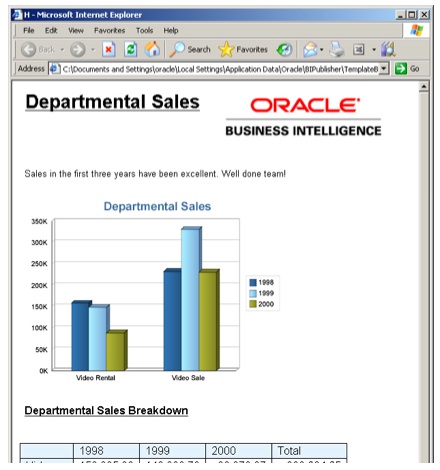Screen dimensions: 440x470
Task: Expand the Back button history dropdown arrow
Action: click(62, 50)
